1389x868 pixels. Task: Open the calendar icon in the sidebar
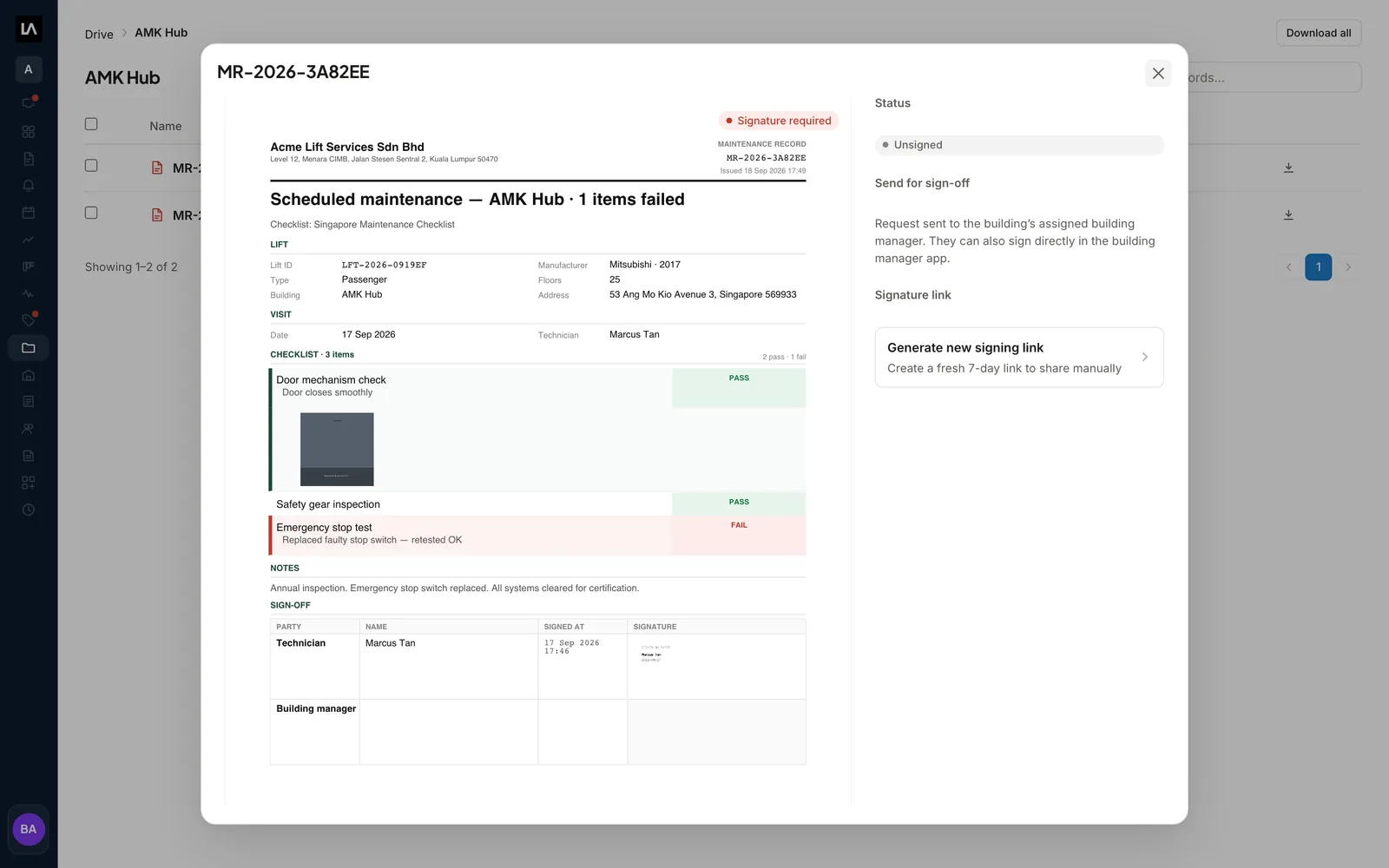29,213
